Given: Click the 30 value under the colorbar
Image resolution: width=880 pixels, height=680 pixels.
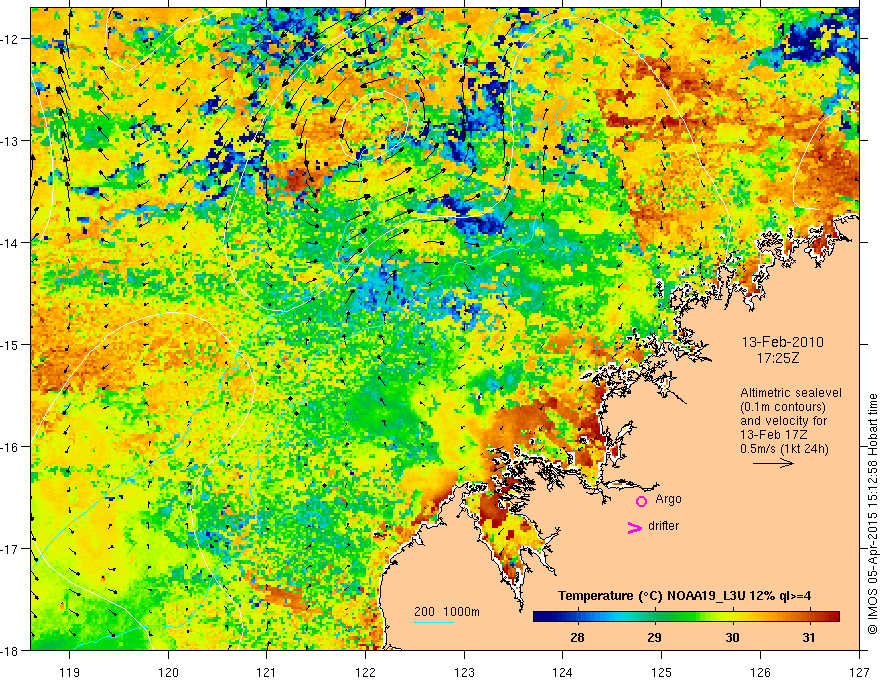Looking at the screenshot, I should point(731,637).
